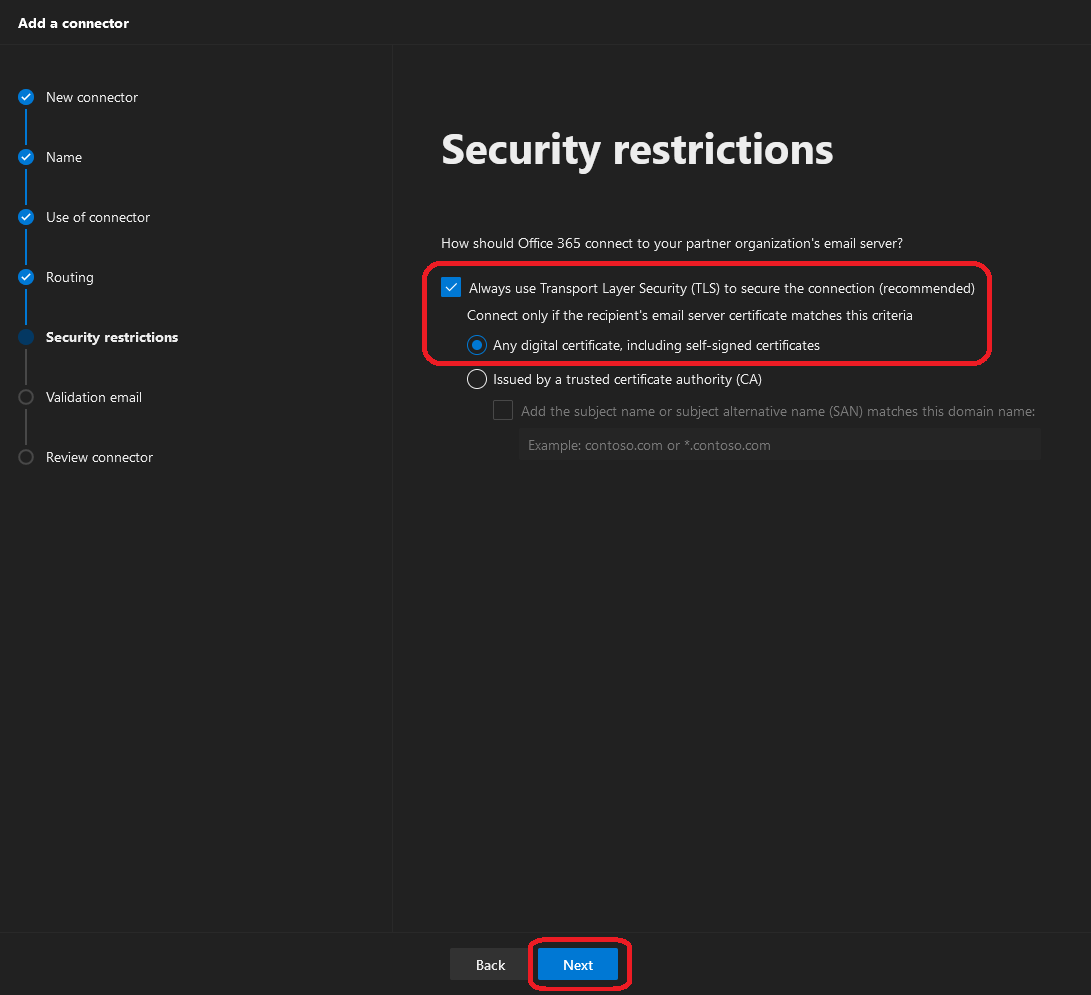Click the Validation email step circle
The width and height of the screenshot is (1091, 995).
[x=26, y=397]
